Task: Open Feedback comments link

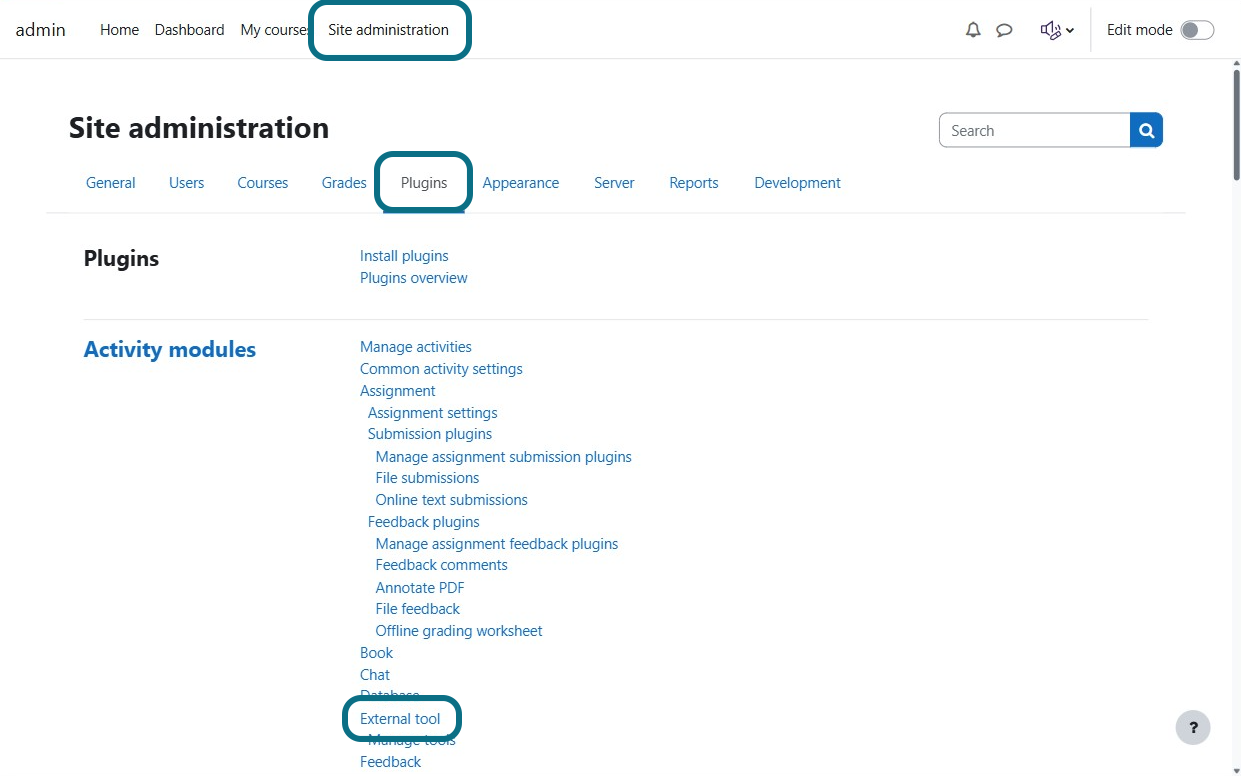Action: tap(442, 565)
